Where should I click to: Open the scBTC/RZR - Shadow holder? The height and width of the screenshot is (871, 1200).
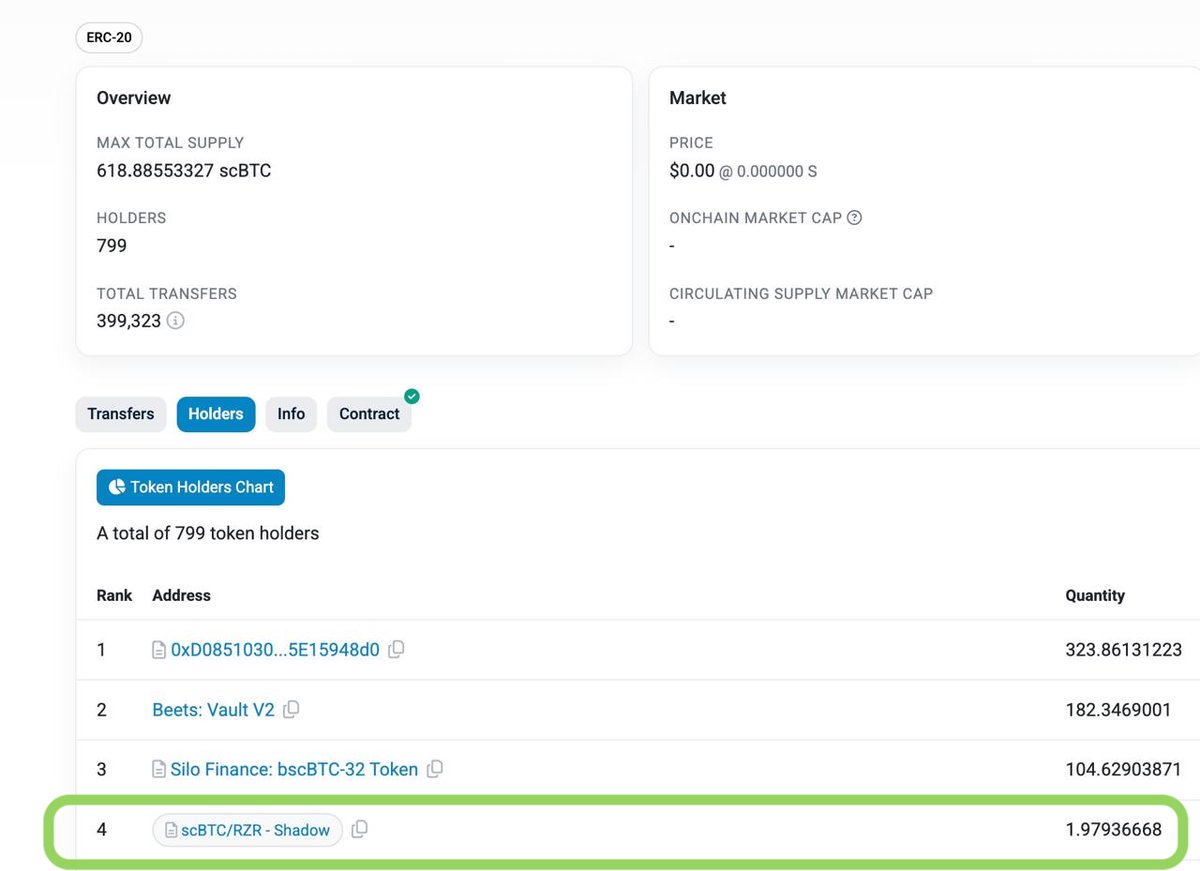click(x=247, y=830)
